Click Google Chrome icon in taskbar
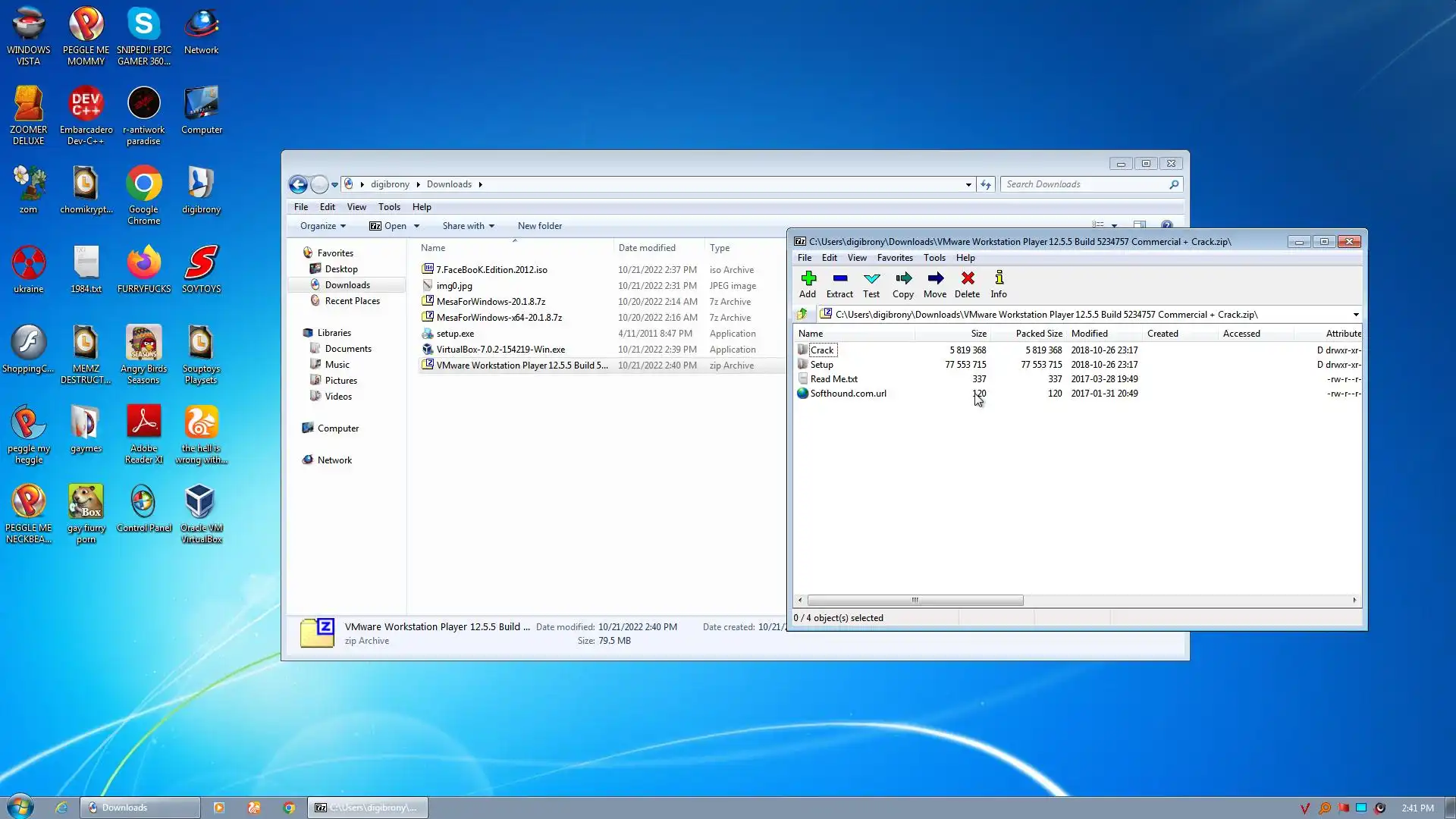 click(289, 808)
